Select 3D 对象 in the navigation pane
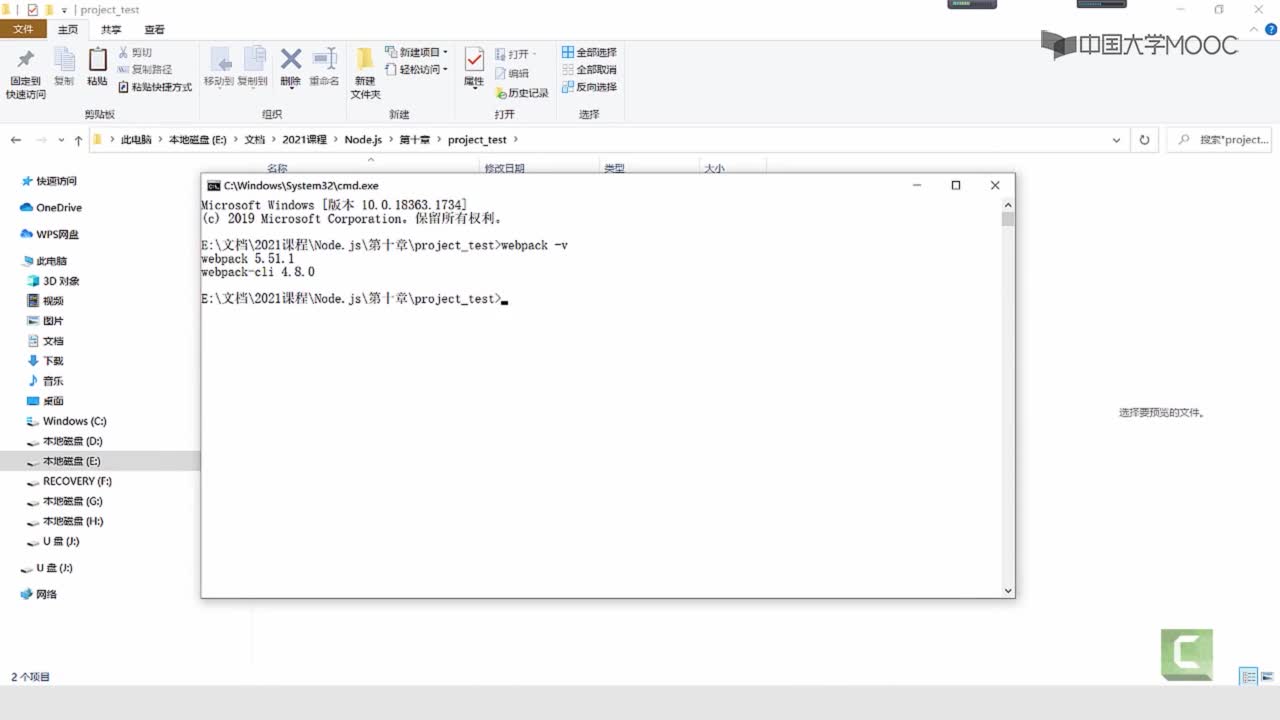This screenshot has height=720, width=1280. pos(53,281)
